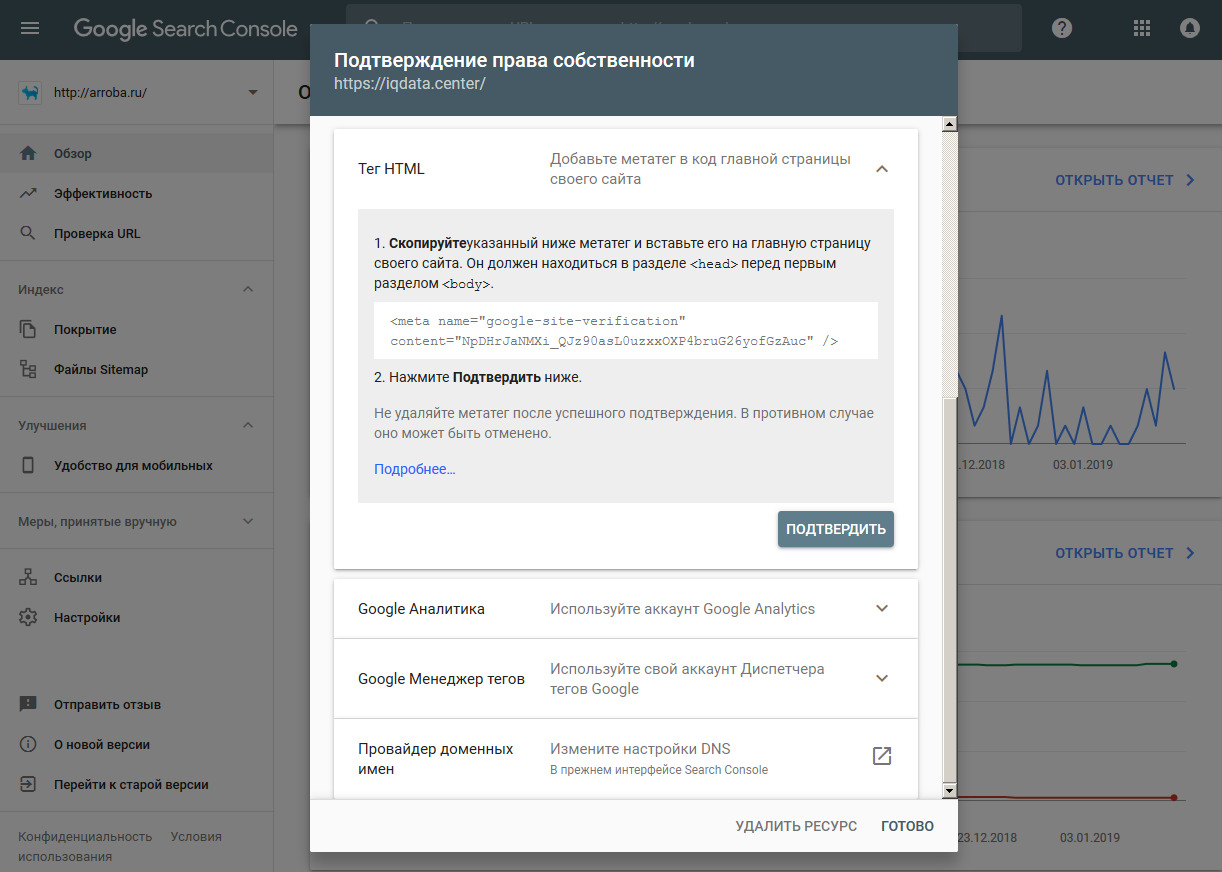Expand Меры, принятые вручную section
1222x872 pixels.
[248, 521]
